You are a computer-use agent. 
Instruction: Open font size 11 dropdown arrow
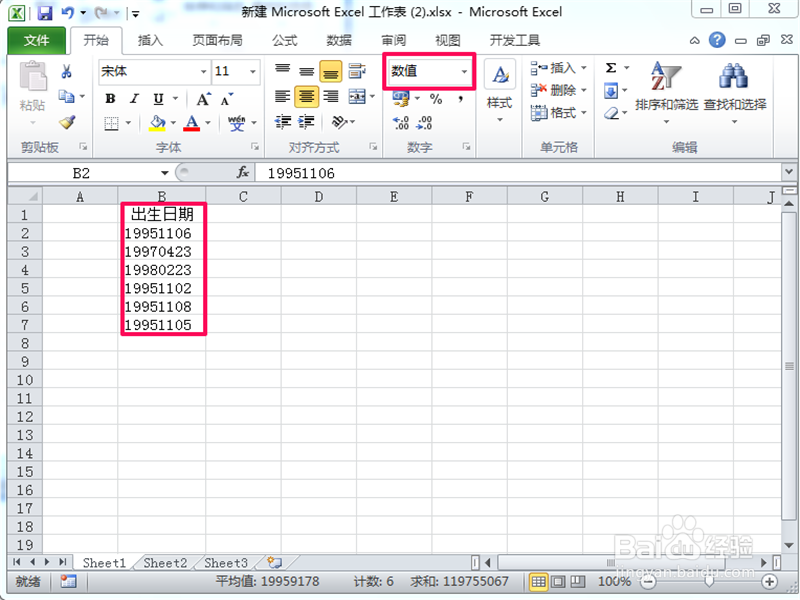(253, 71)
